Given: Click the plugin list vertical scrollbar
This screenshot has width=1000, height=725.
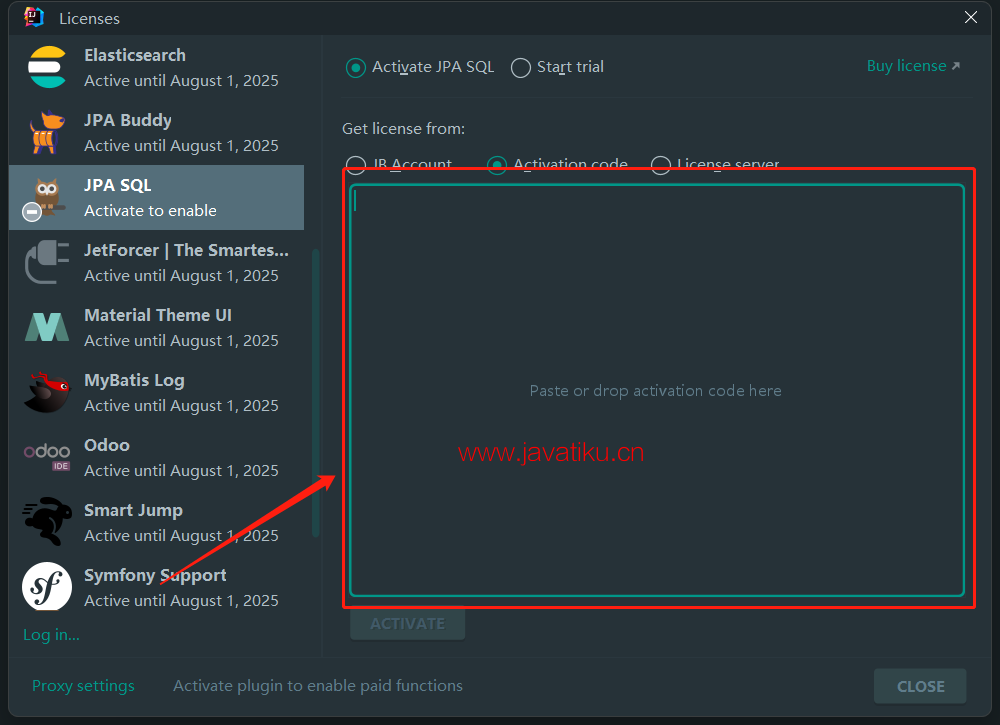Looking at the screenshot, I should tap(316, 390).
